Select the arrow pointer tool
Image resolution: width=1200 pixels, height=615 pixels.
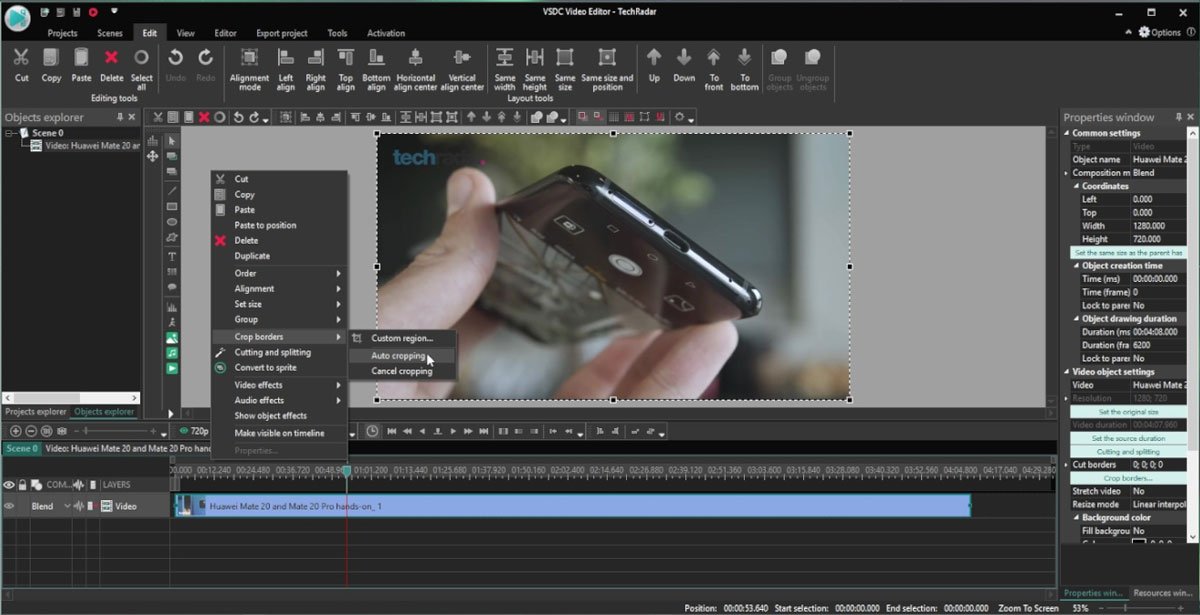click(172, 141)
